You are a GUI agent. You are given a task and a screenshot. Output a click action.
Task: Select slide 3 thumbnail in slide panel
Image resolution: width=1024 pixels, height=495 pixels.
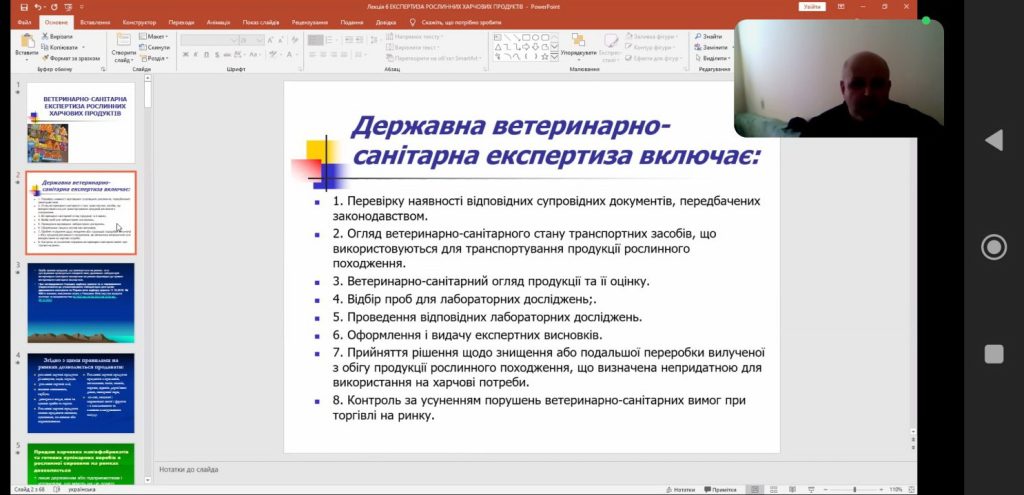(x=80, y=303)
